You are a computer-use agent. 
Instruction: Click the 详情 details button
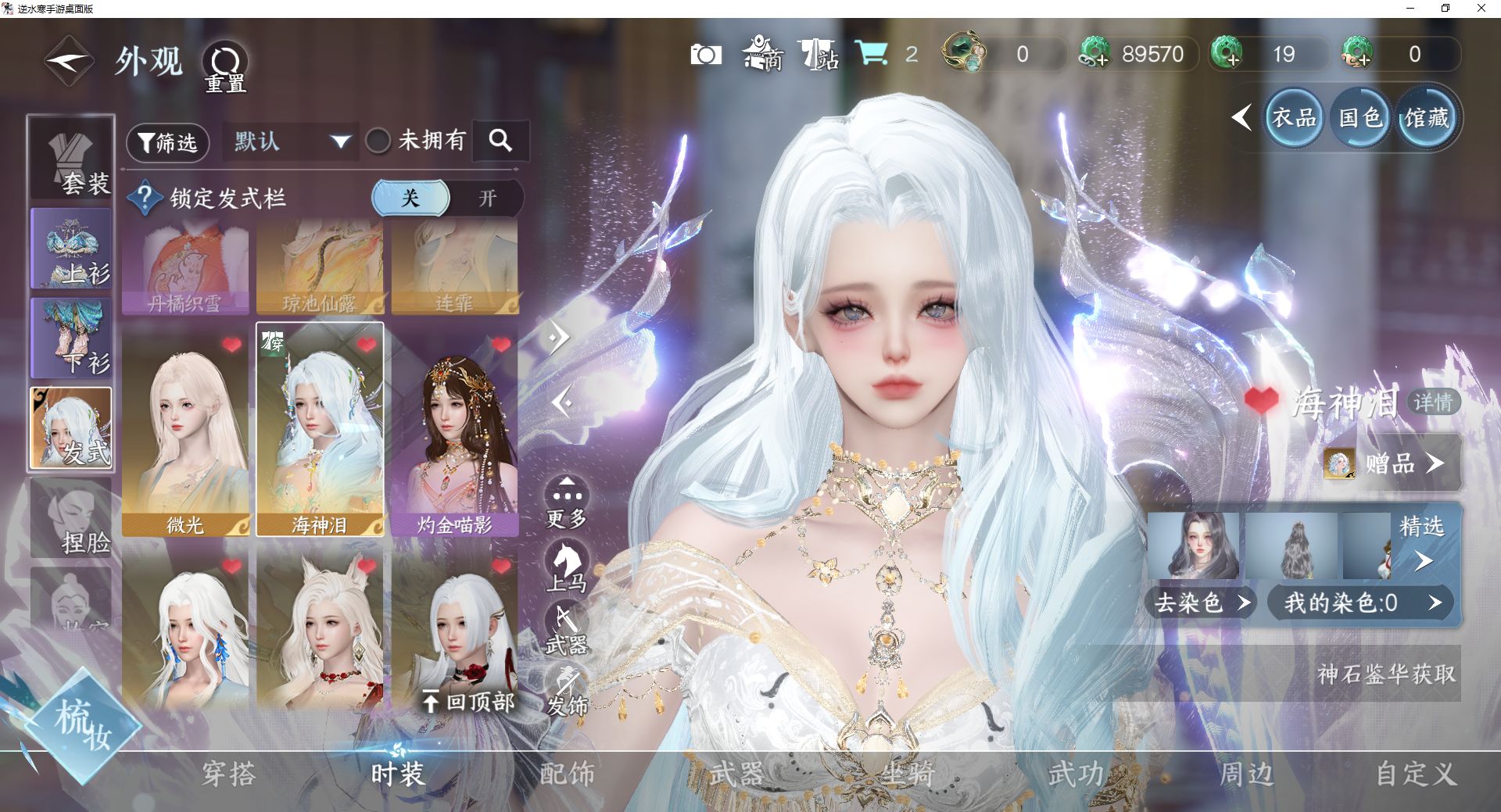pos(1432,402)
